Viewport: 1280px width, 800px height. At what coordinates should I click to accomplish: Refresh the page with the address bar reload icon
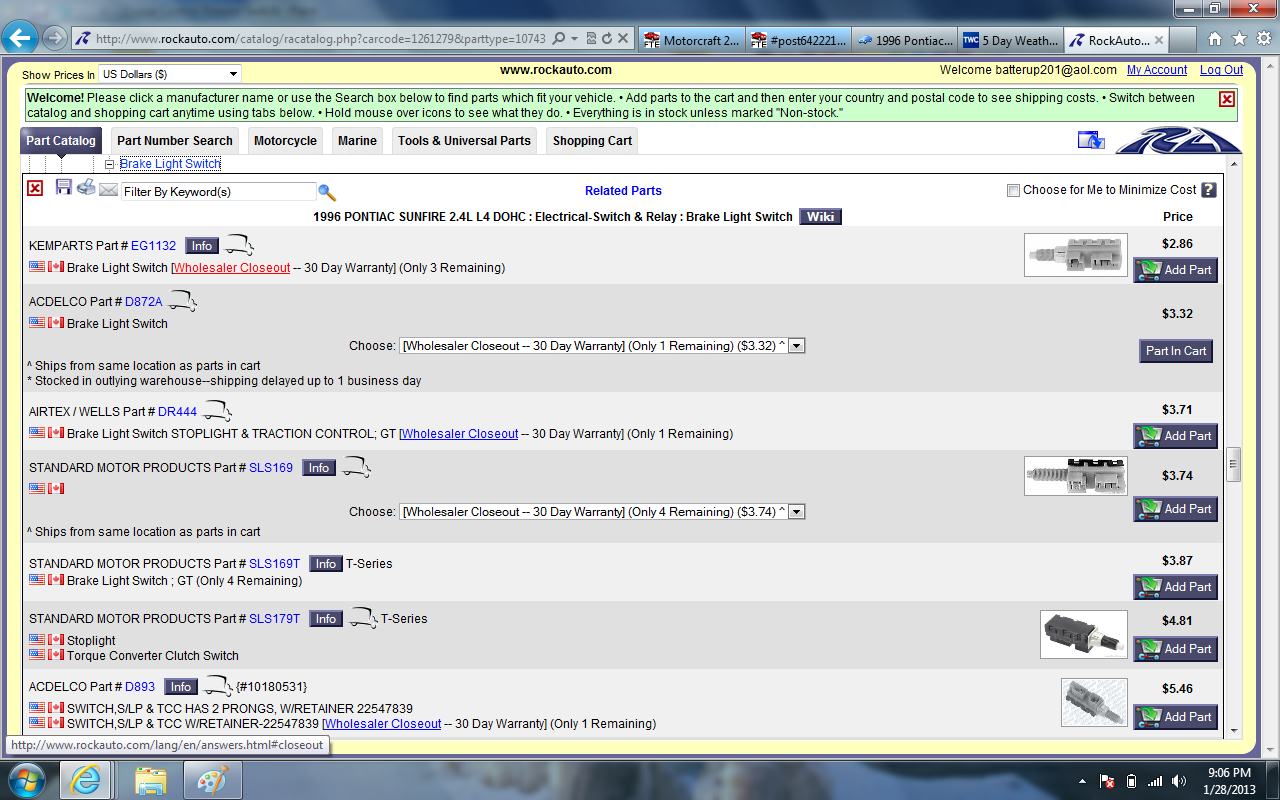(x=607, y=39)
